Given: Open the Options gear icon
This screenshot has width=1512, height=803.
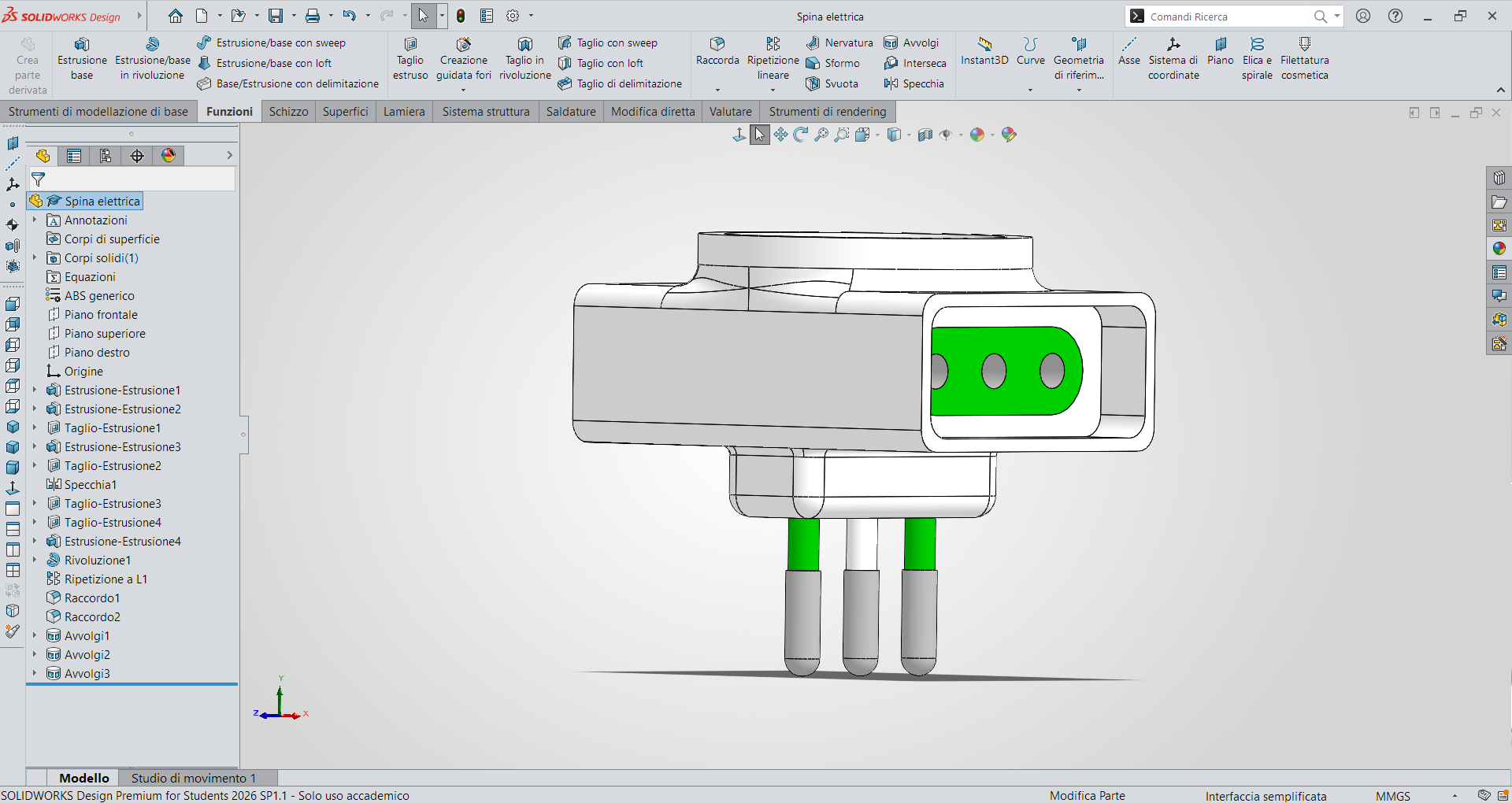Looking at the screenshot, I should pyautogui.click(x=513, y=16).
